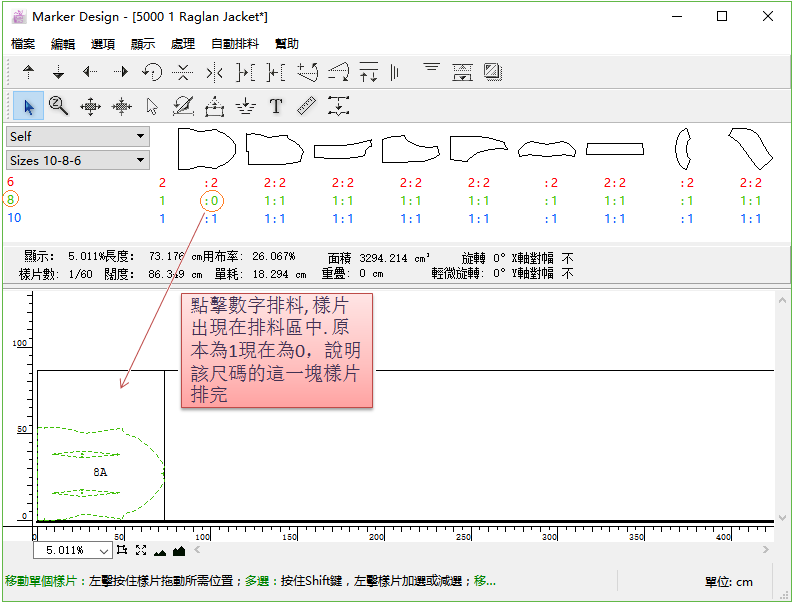Open the 自動排料 menu
This screenshot has height=609, width=795.
235,44
